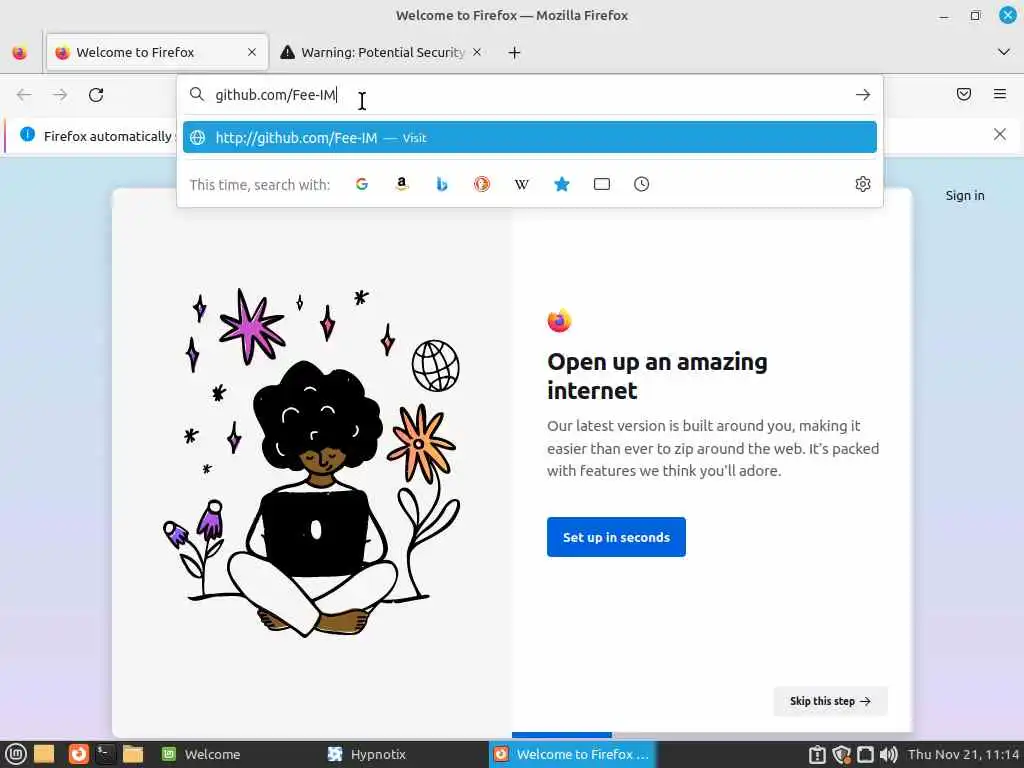Search this time with Bing
The width and height of the screenshot is (1024, 768).
pos(441,184)
